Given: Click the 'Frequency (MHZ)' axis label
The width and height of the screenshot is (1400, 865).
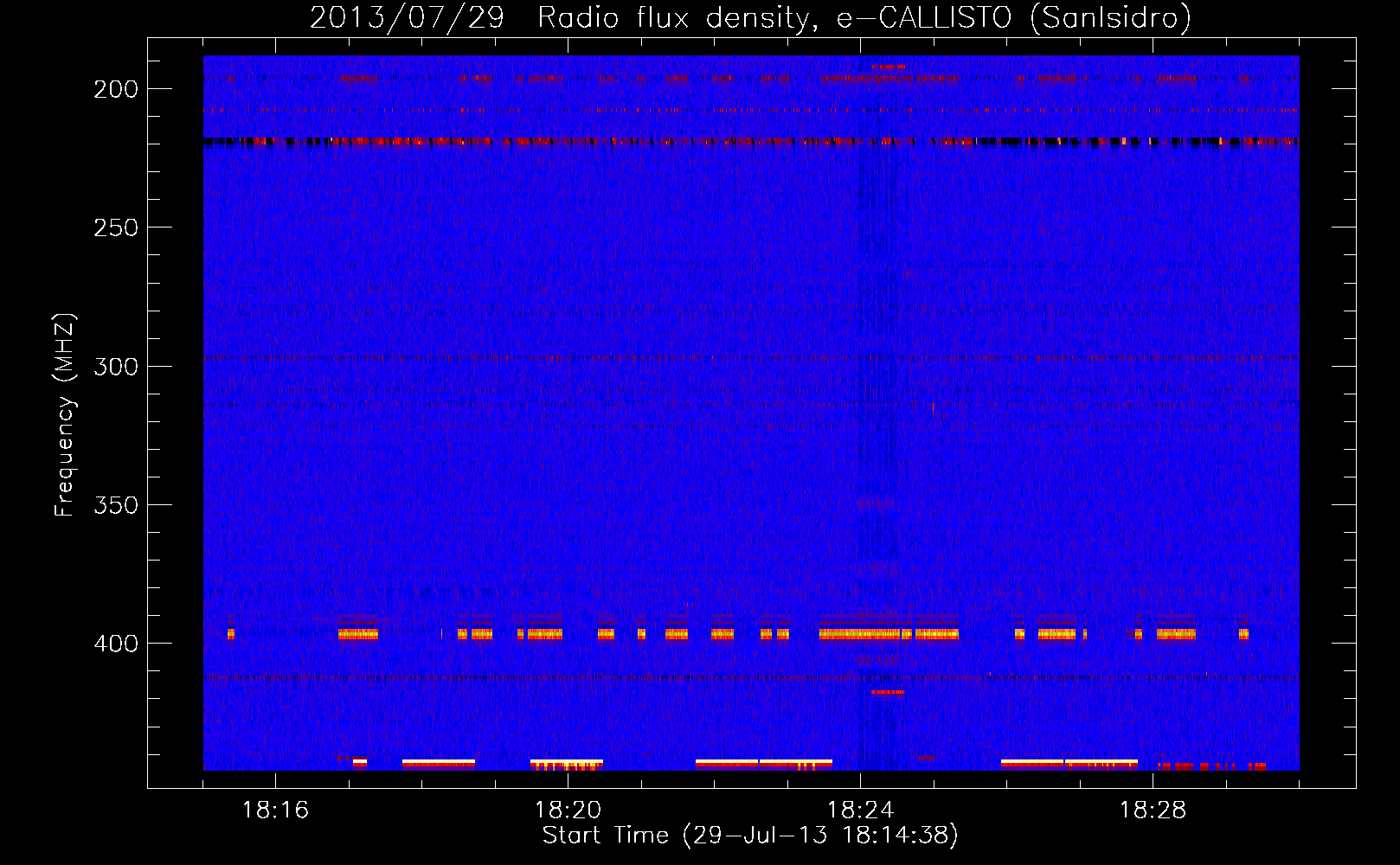Looking at the screenshot, I should (65, 414).
